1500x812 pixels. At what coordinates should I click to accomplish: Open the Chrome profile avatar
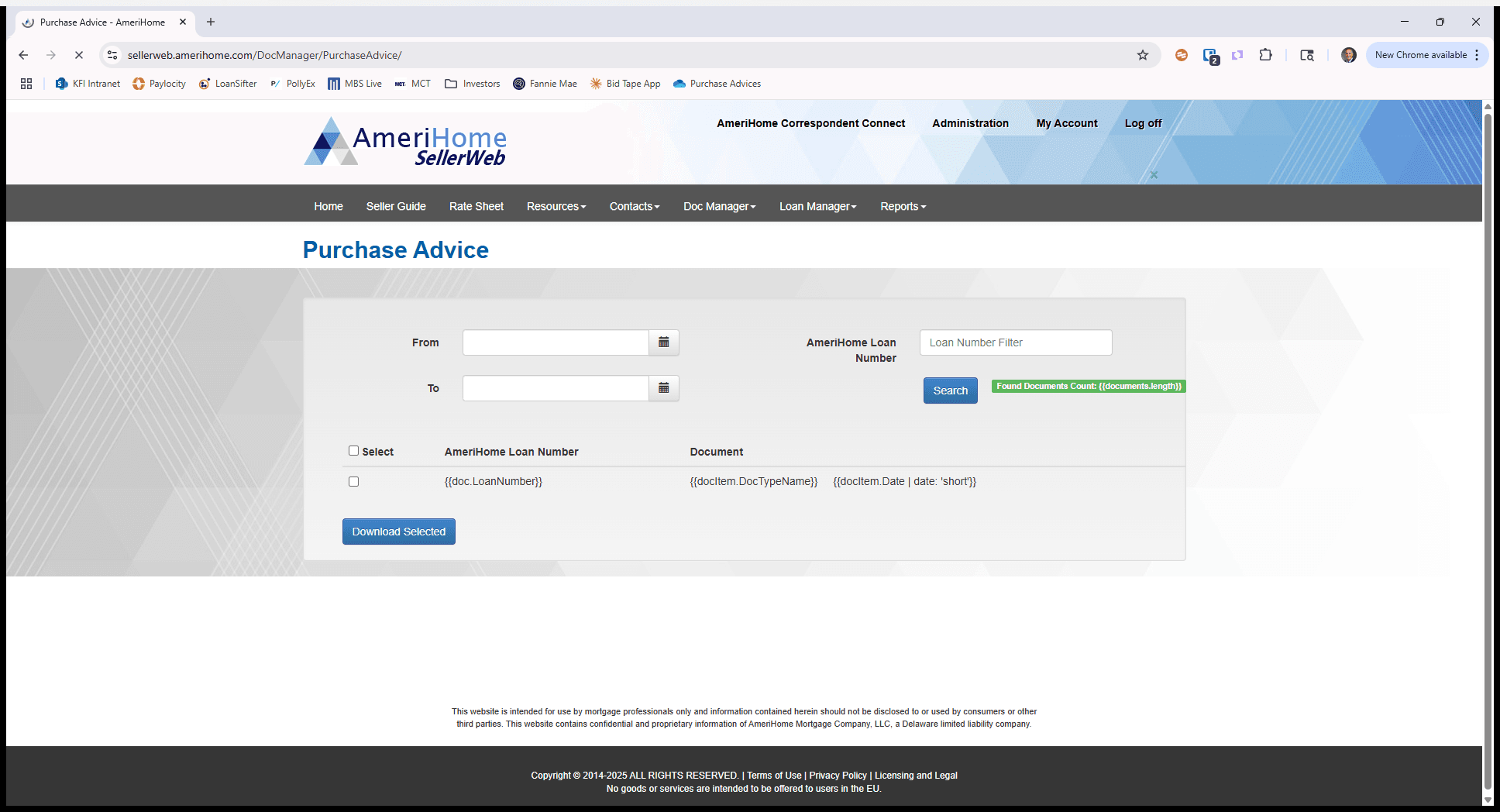click(1349, 55)
